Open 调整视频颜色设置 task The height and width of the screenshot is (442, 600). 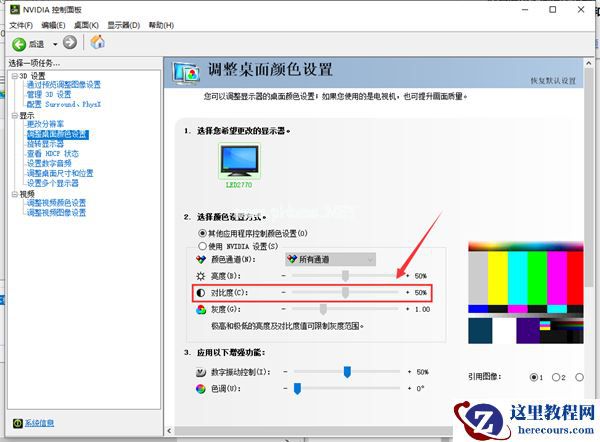point(56,203)
